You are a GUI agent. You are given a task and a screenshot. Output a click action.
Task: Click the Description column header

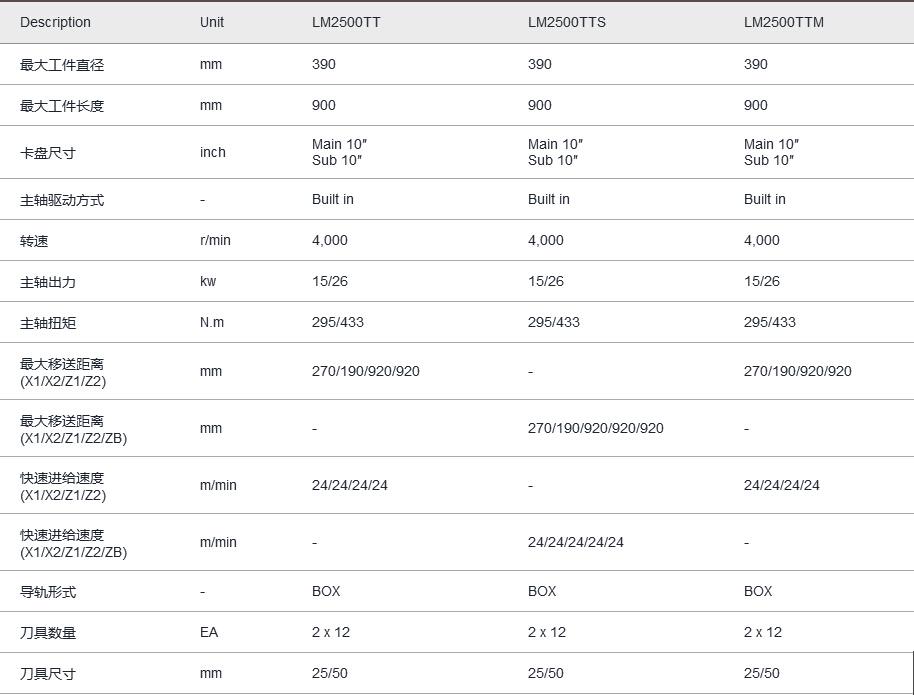click(x=55, y=22)
